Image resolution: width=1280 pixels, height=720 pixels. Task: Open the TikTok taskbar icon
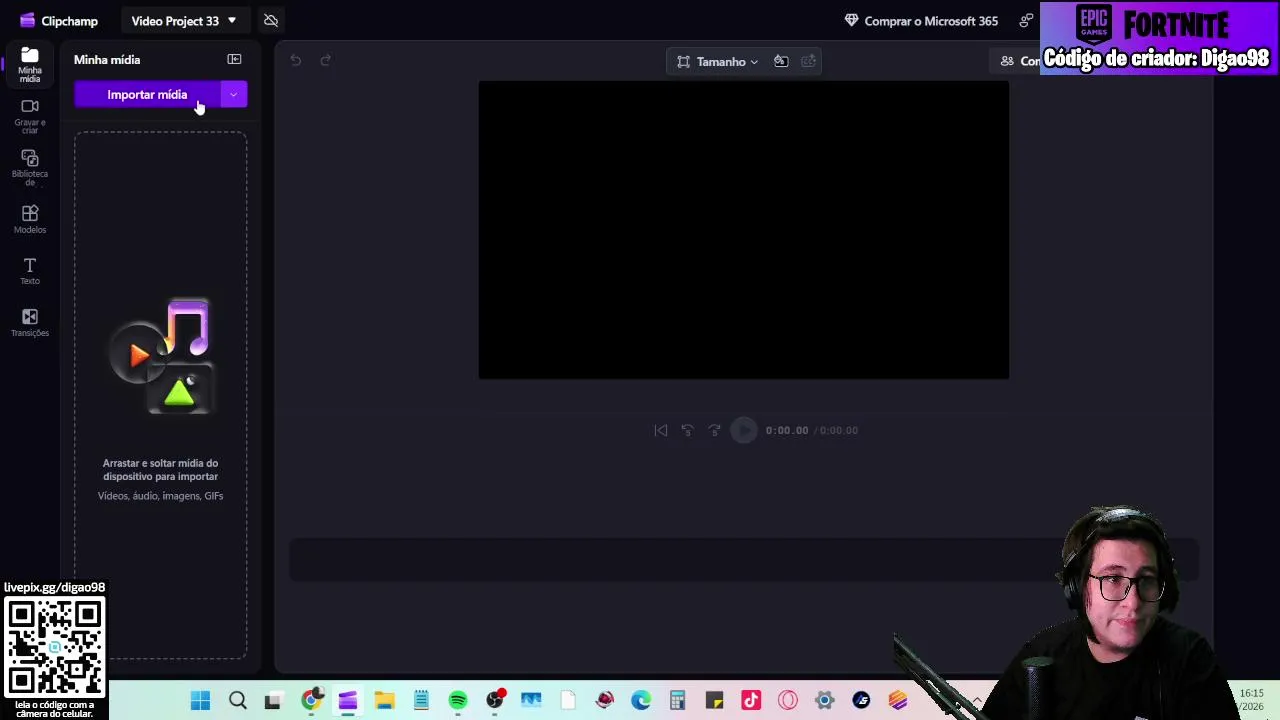point(751,701)
